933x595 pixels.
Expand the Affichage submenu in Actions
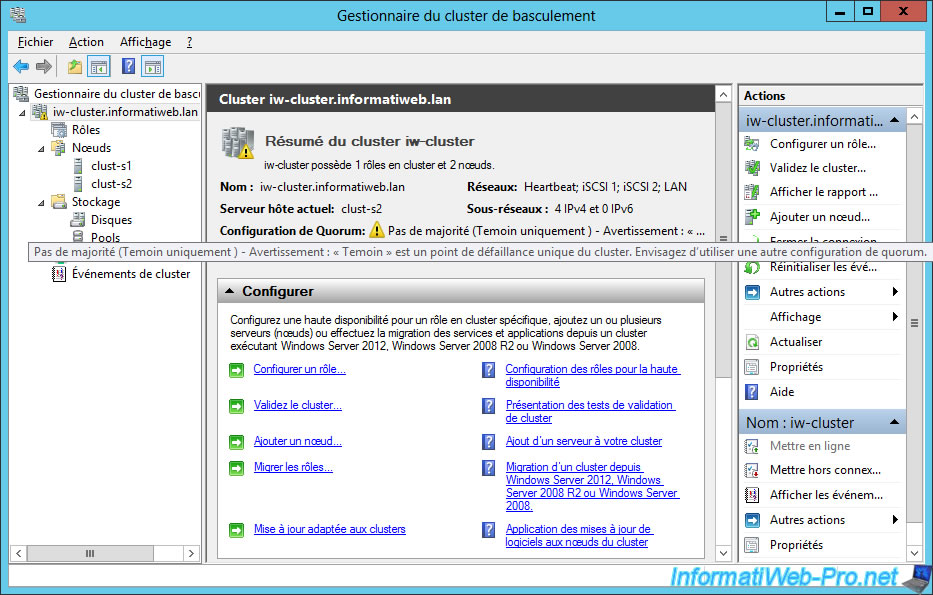click(x=895, y=317)
